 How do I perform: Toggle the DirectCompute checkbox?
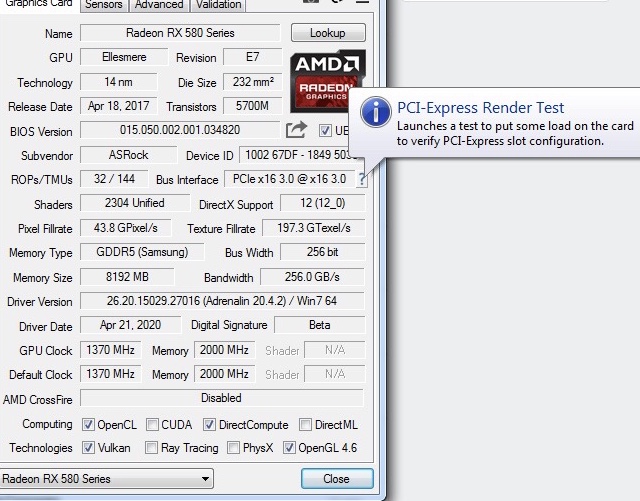pyautogui.click(x=209, y=425)
